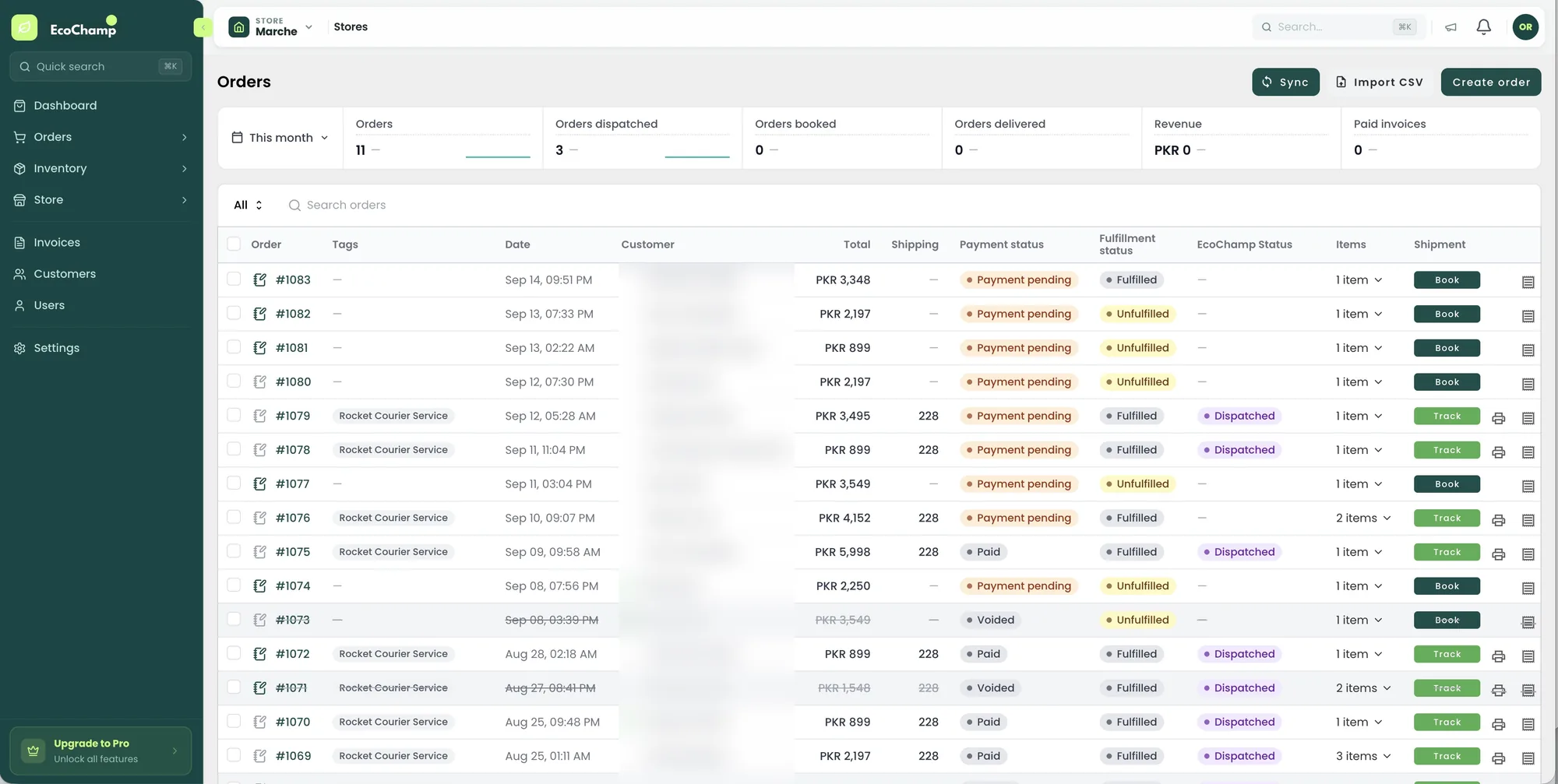Open Upgrade to Pro banner

click(100, 751)
